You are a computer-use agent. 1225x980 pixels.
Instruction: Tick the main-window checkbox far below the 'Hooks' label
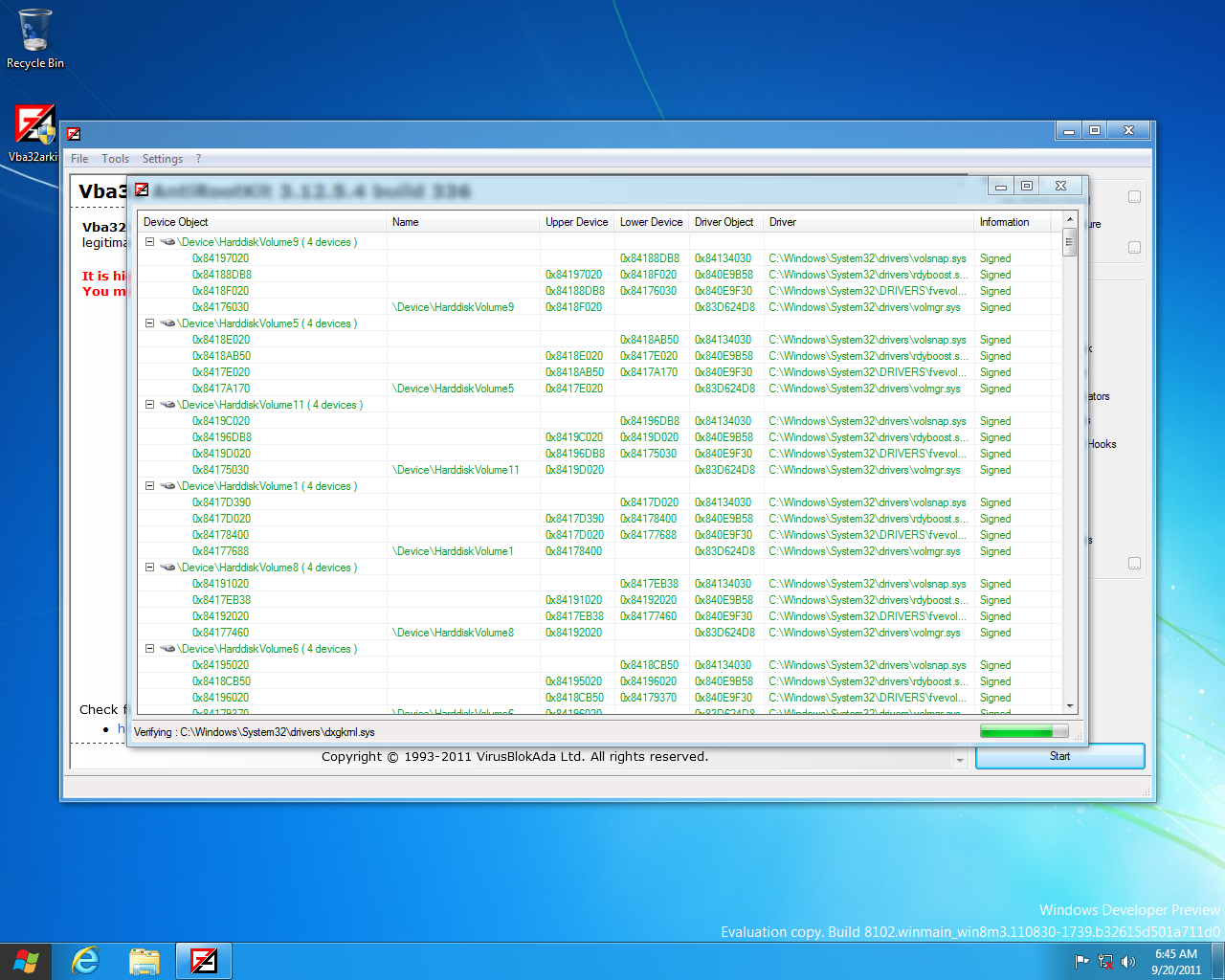[x=1134, y=564]
